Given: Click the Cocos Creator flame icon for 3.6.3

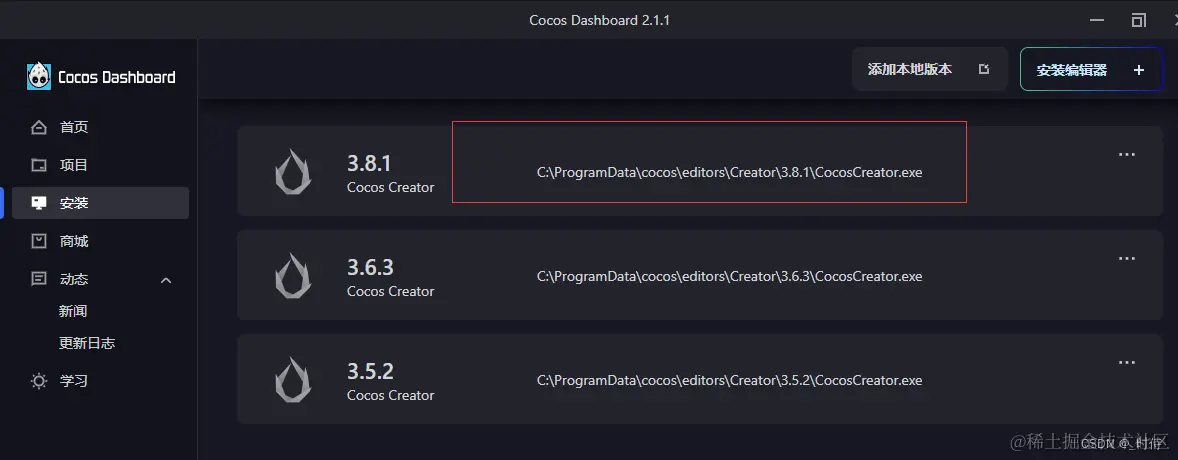Looking at the screenshot, I should [x=293, y=276].
